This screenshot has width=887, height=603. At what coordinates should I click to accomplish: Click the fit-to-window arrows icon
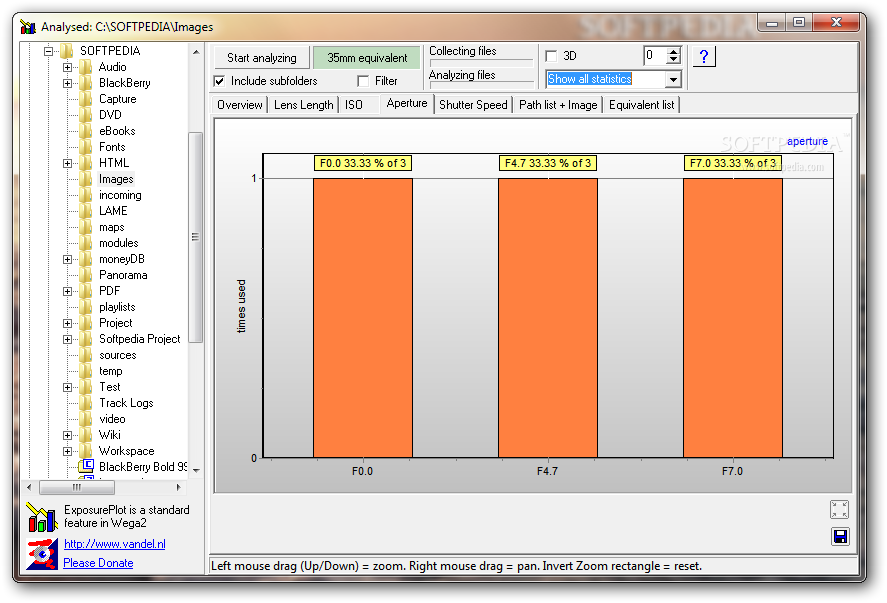point(839,509)
